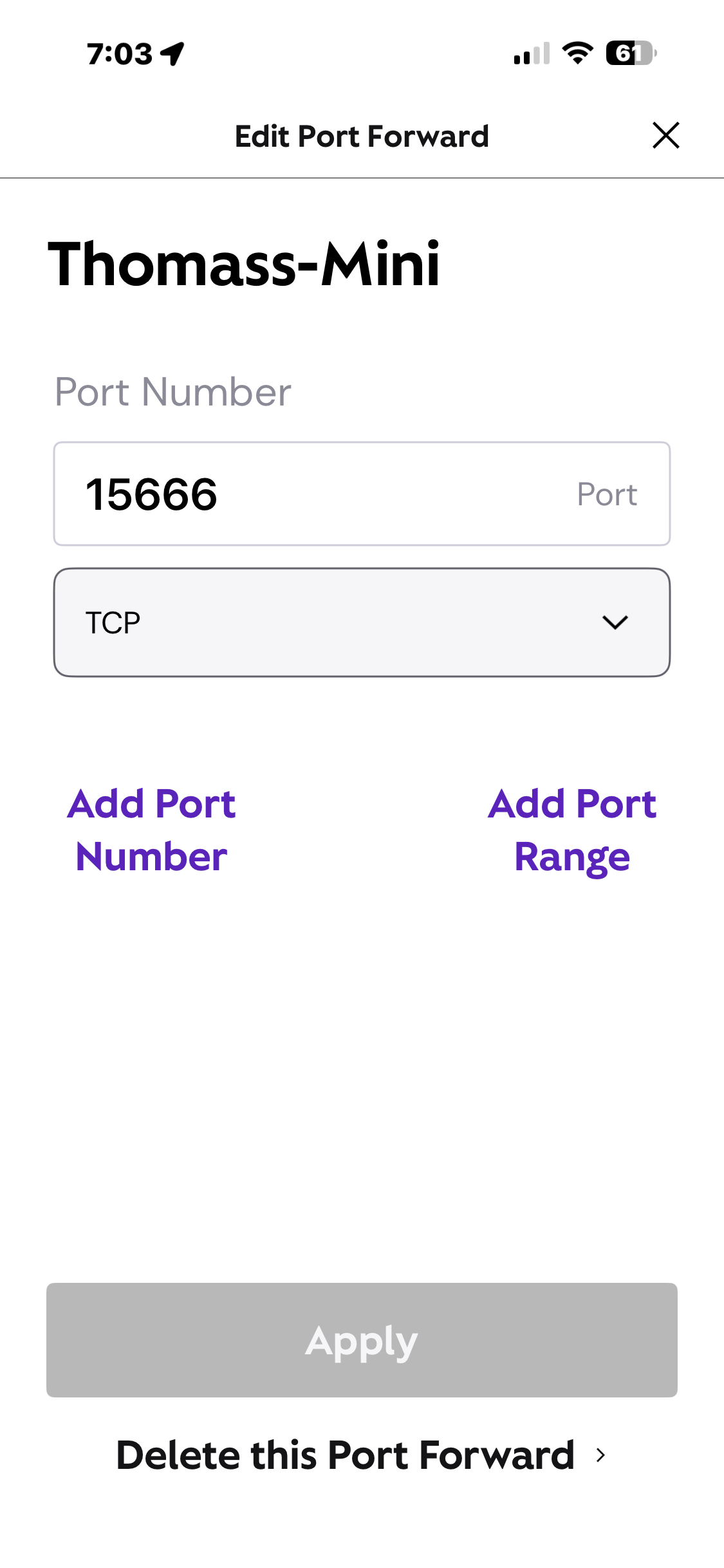The image size is (724, 1568).
Task: Close the Edit Port Forward screen
Action: tap(665, 135)
